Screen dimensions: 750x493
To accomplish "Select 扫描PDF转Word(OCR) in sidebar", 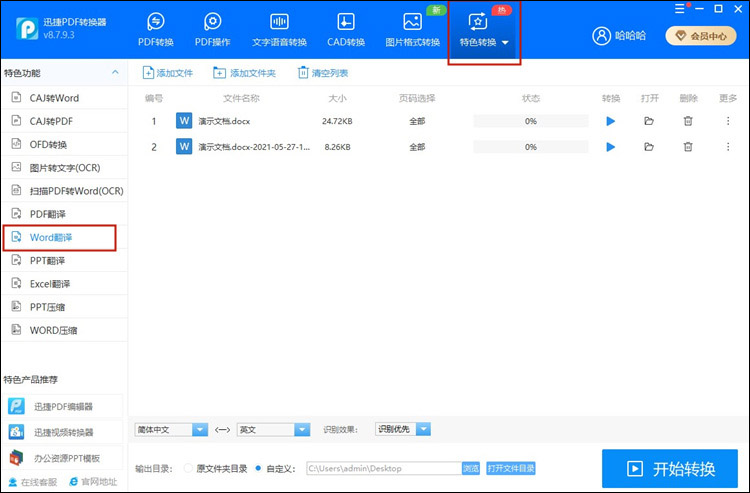I will (x=64, y=191).
